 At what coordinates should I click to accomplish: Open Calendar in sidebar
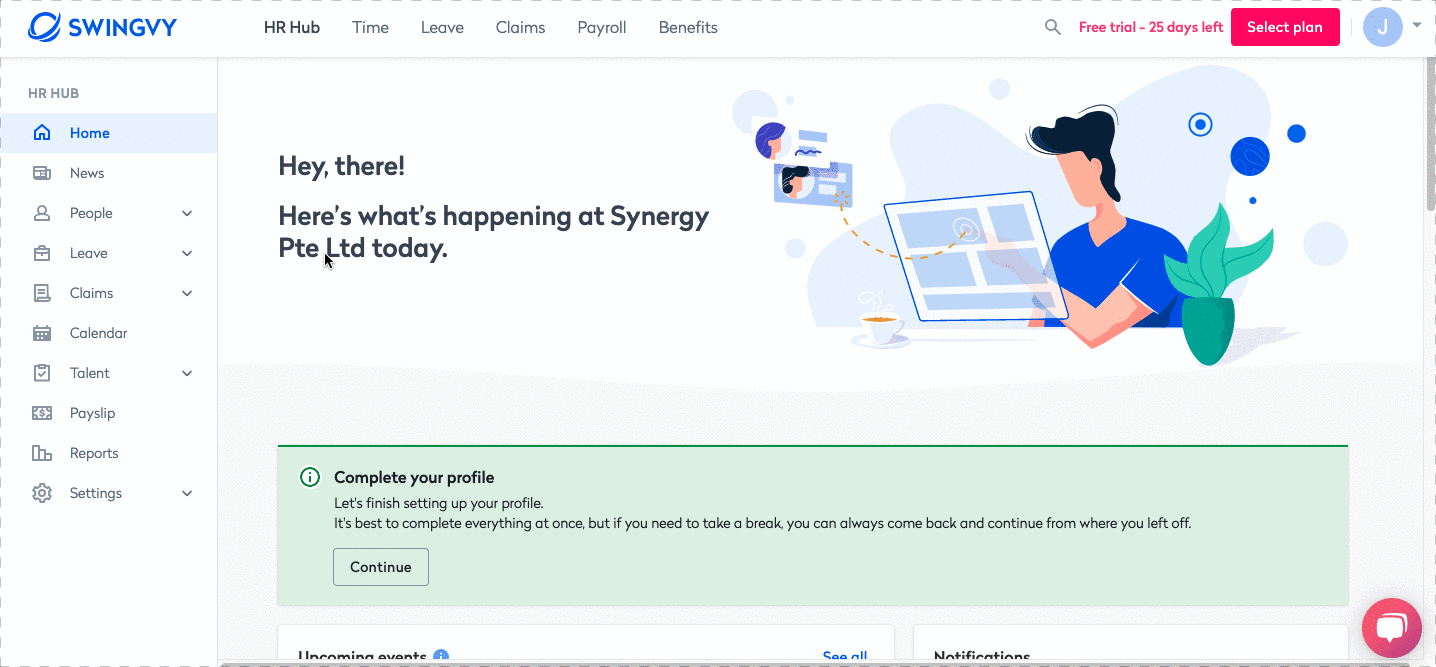click(108, 333)
